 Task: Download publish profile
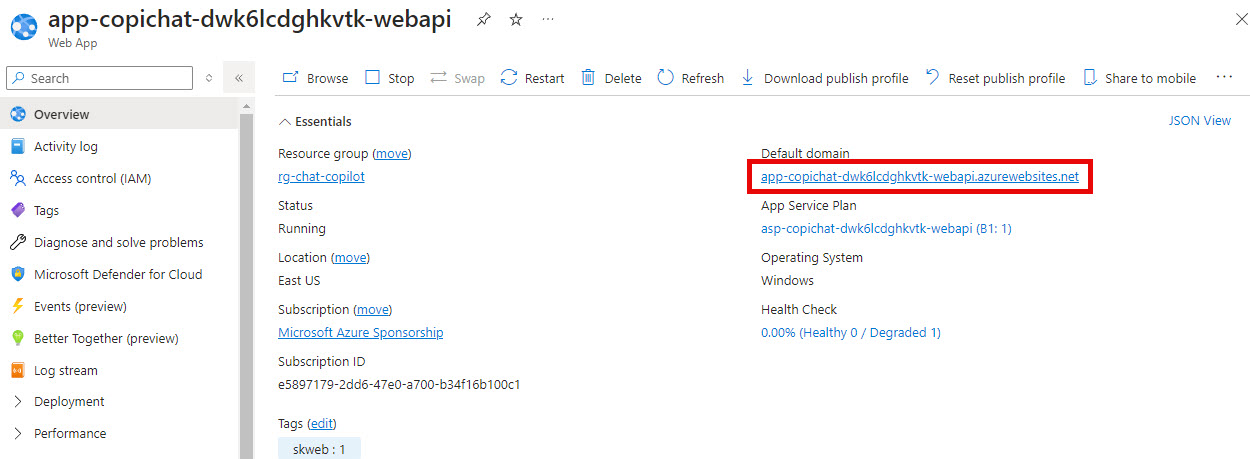click(824, 78)
